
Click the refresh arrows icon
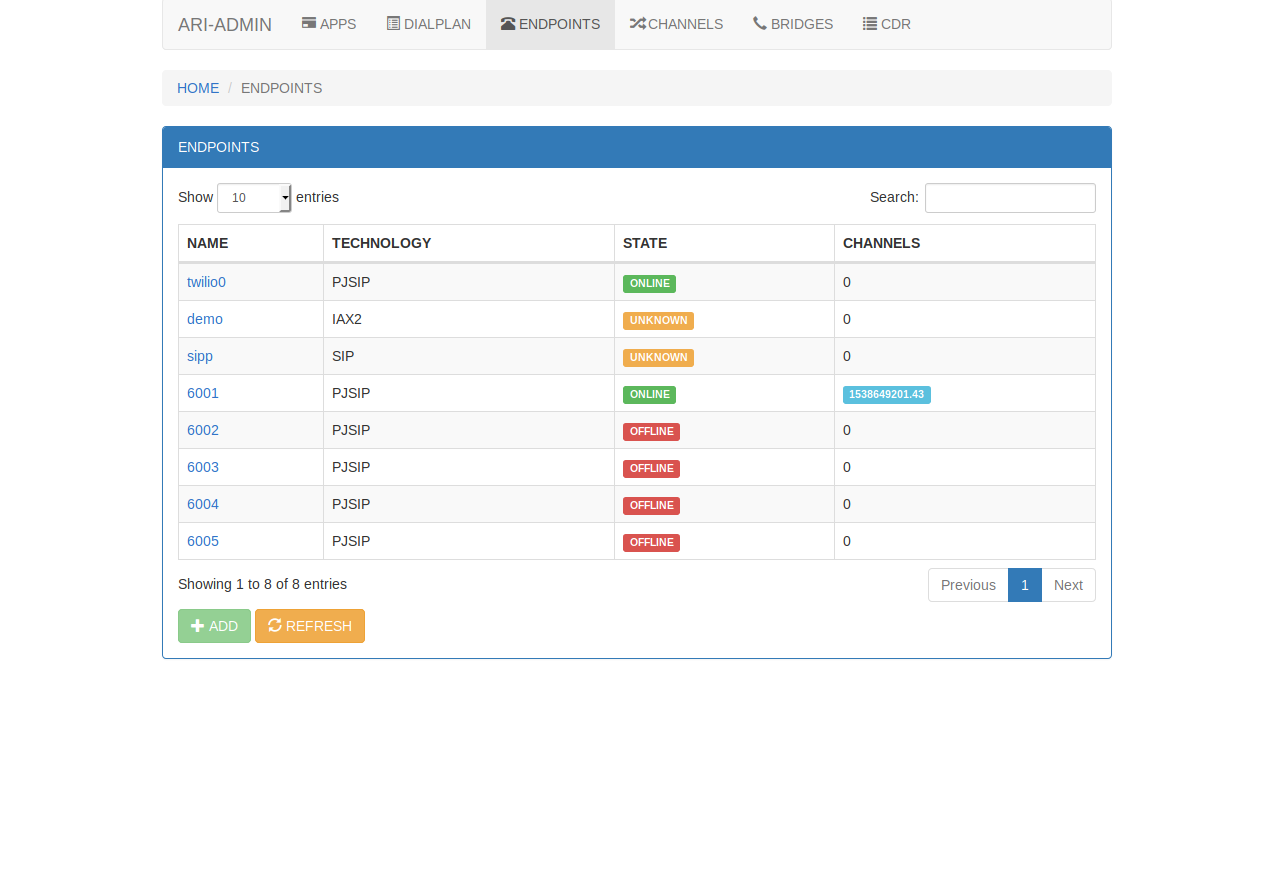tap(275, 625)
